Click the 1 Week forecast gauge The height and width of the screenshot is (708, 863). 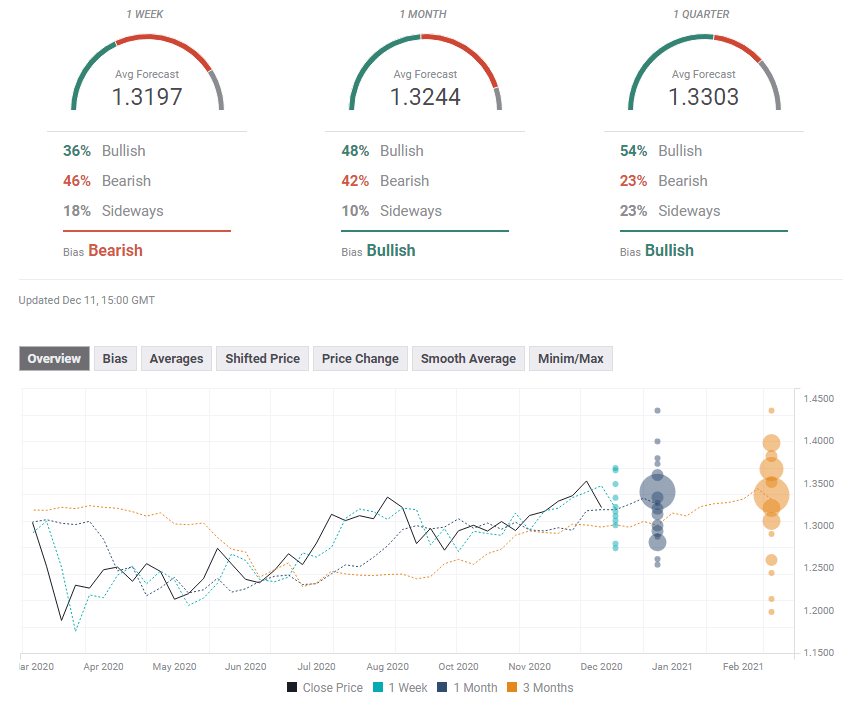point(147,72)
